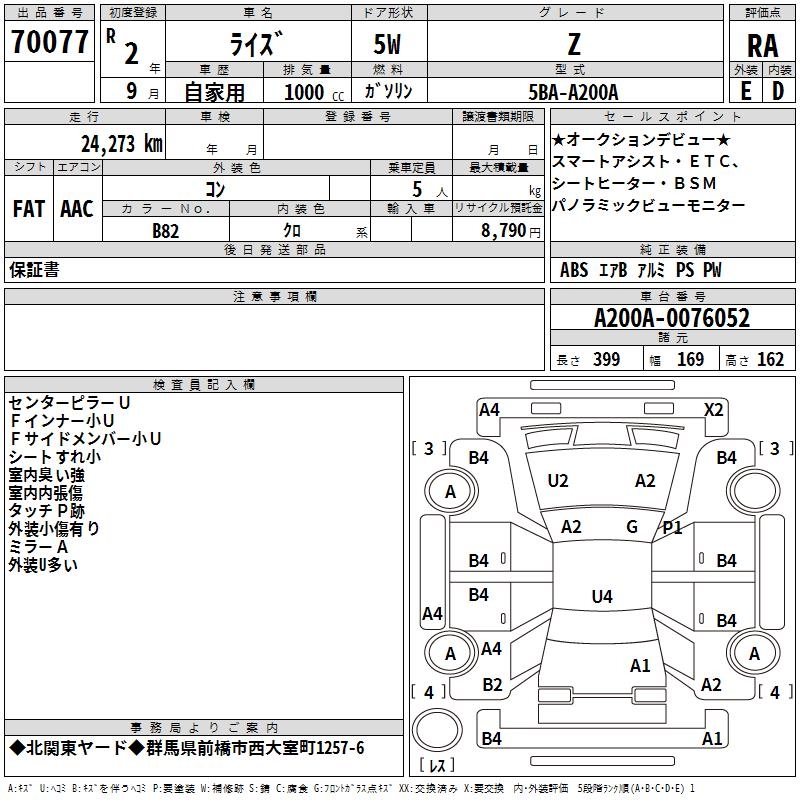This screenshot has width=800, height=800.
Task: Select the inspector note "外装U多い"
Action: point(43,565)
